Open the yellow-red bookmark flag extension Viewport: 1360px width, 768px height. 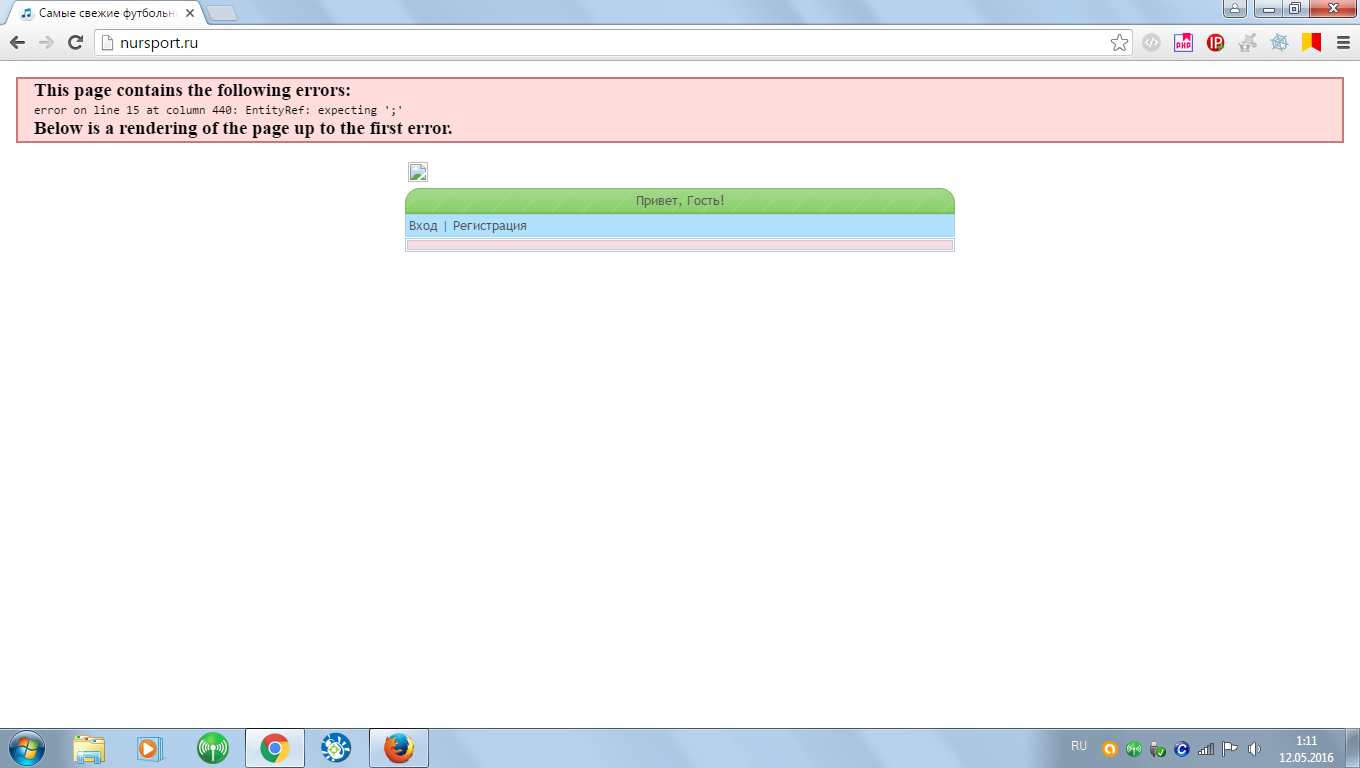(1311, 42)
